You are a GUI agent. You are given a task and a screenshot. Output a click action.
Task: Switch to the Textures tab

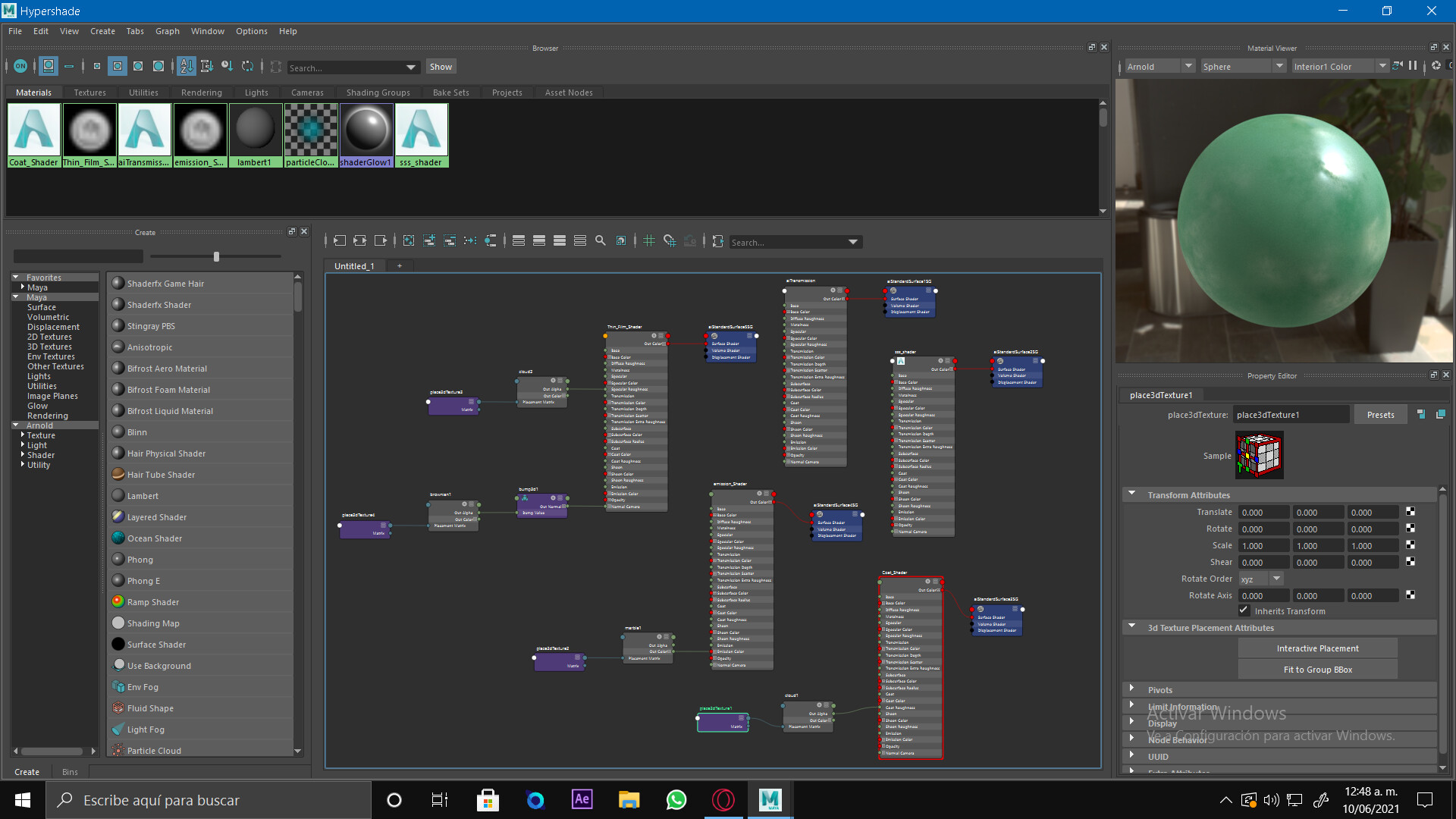tap(89, 93)
